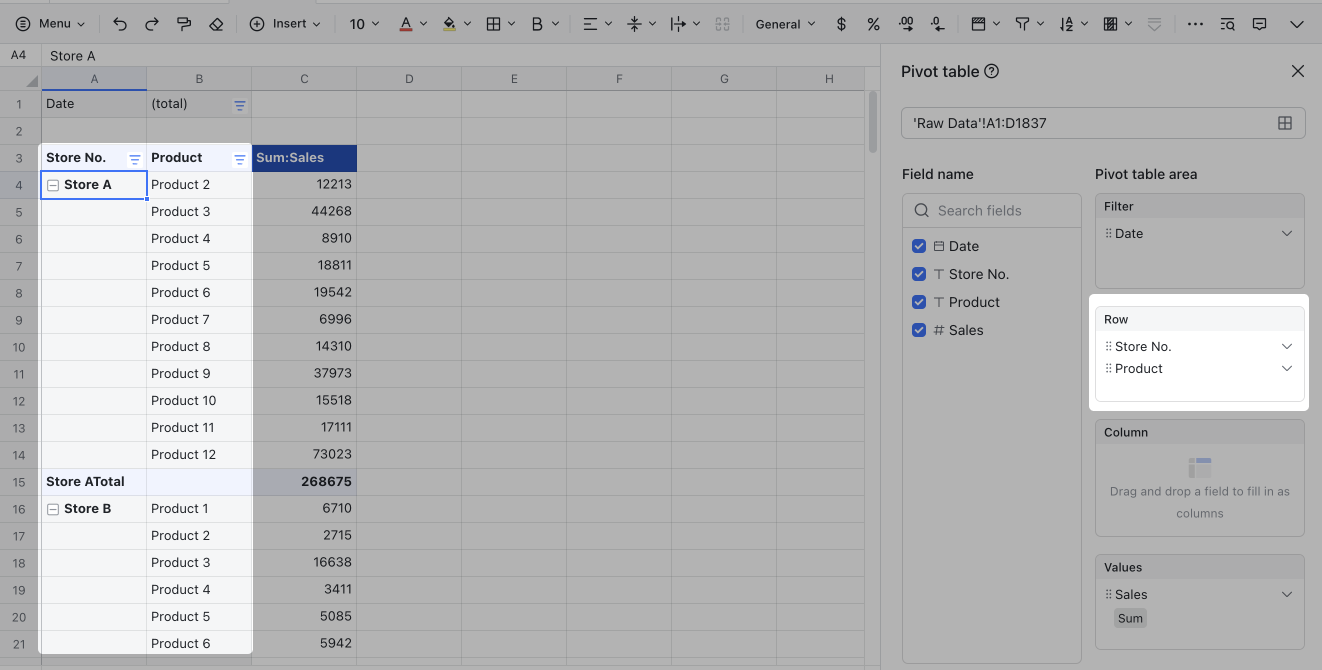Collapse the Store B group in column A

click(52, 508)
